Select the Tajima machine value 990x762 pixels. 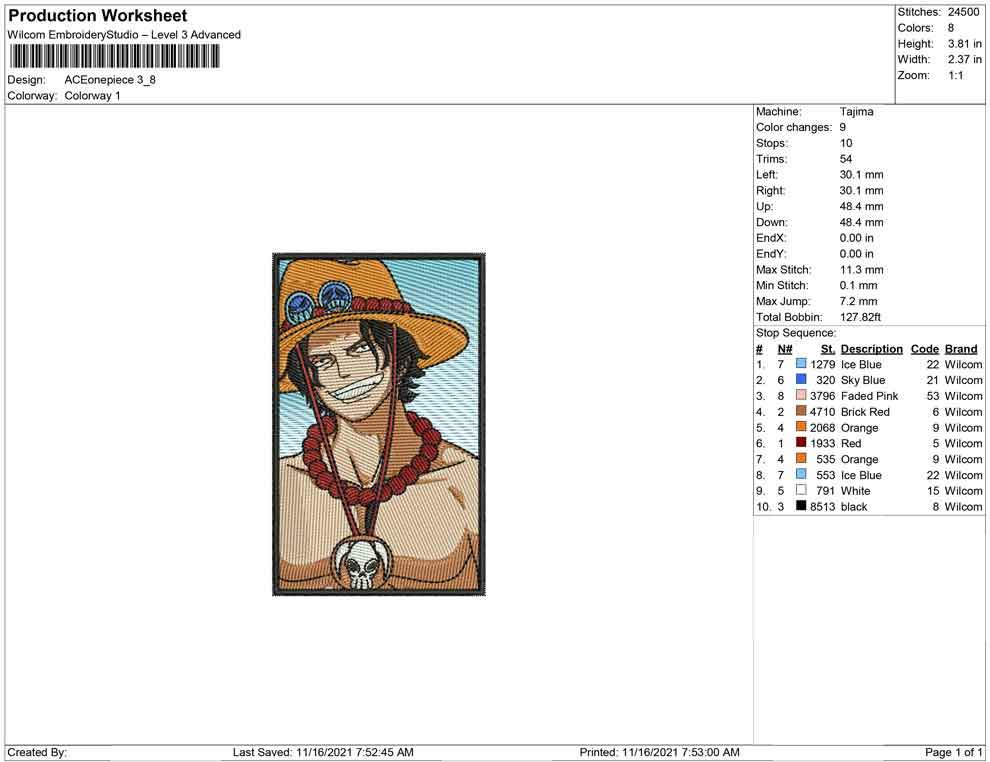[x=856, y=112]
